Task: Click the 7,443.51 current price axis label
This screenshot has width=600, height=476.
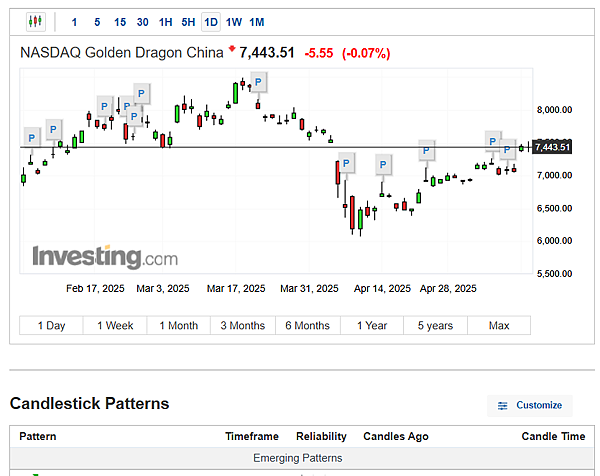Action: [x=553, y=148]
